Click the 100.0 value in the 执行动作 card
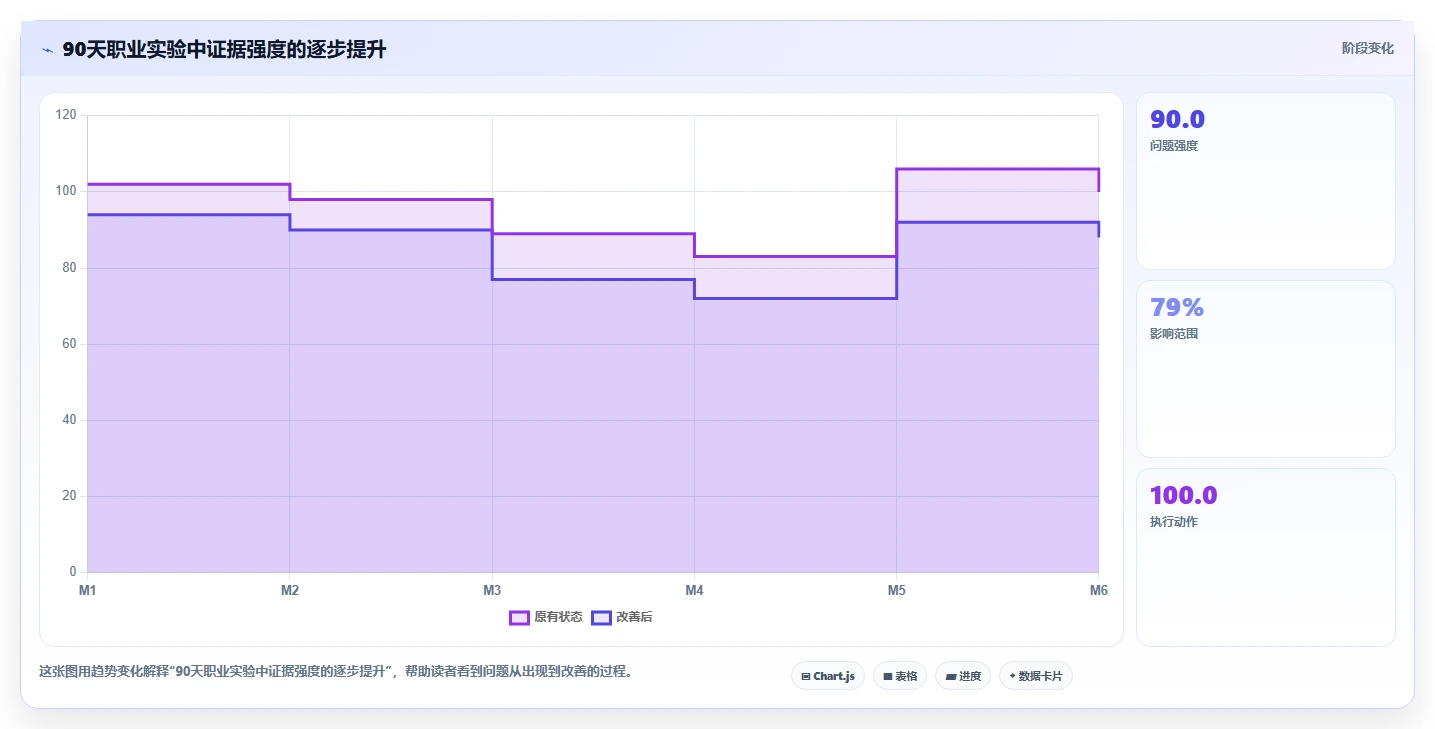The width and height of the screenshot is (1435, 729). [1183, 495]
